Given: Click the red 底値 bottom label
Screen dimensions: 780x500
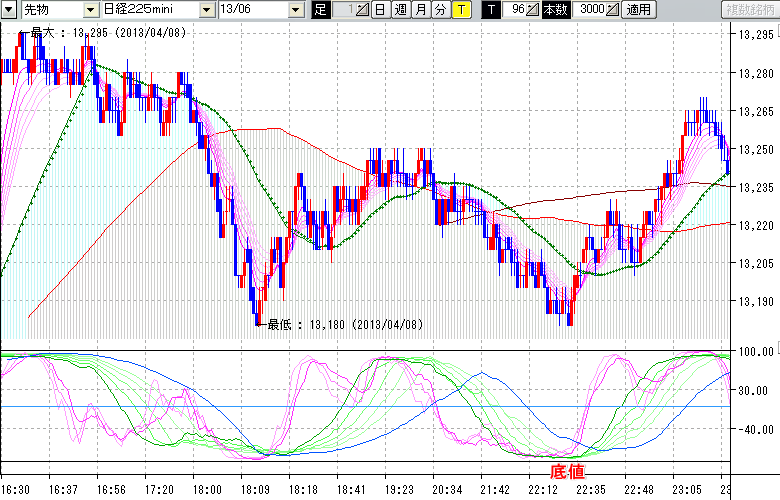Looking at the screenshot, I should pos(567,469).
